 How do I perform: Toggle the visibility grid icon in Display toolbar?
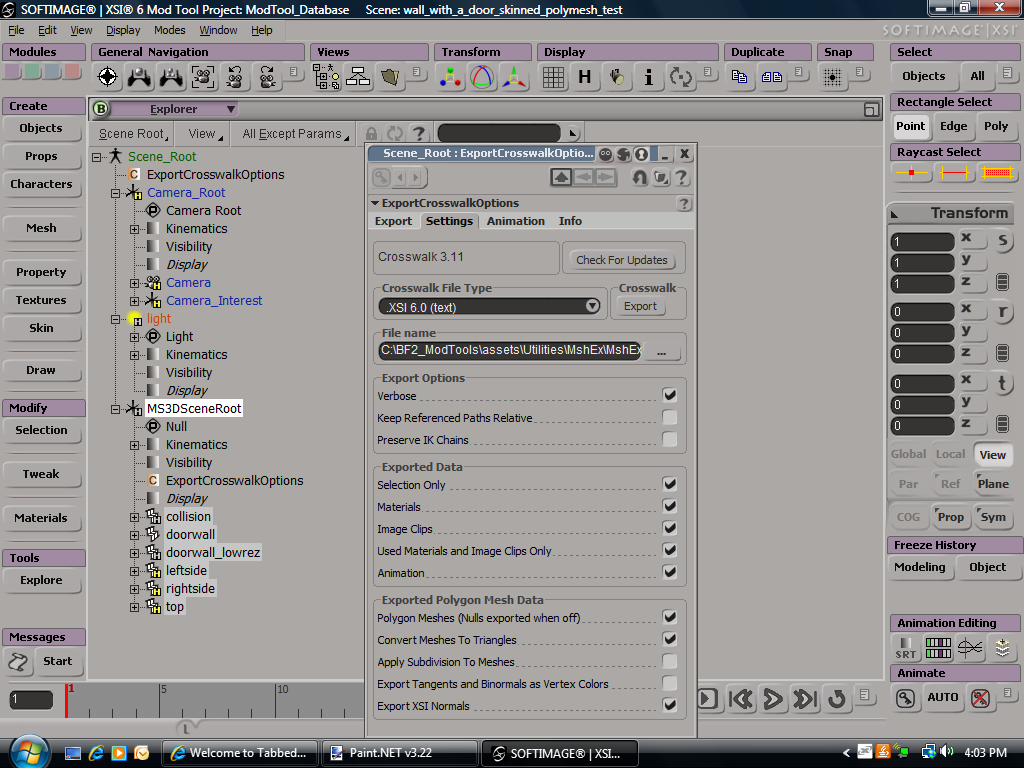(553, 78)
